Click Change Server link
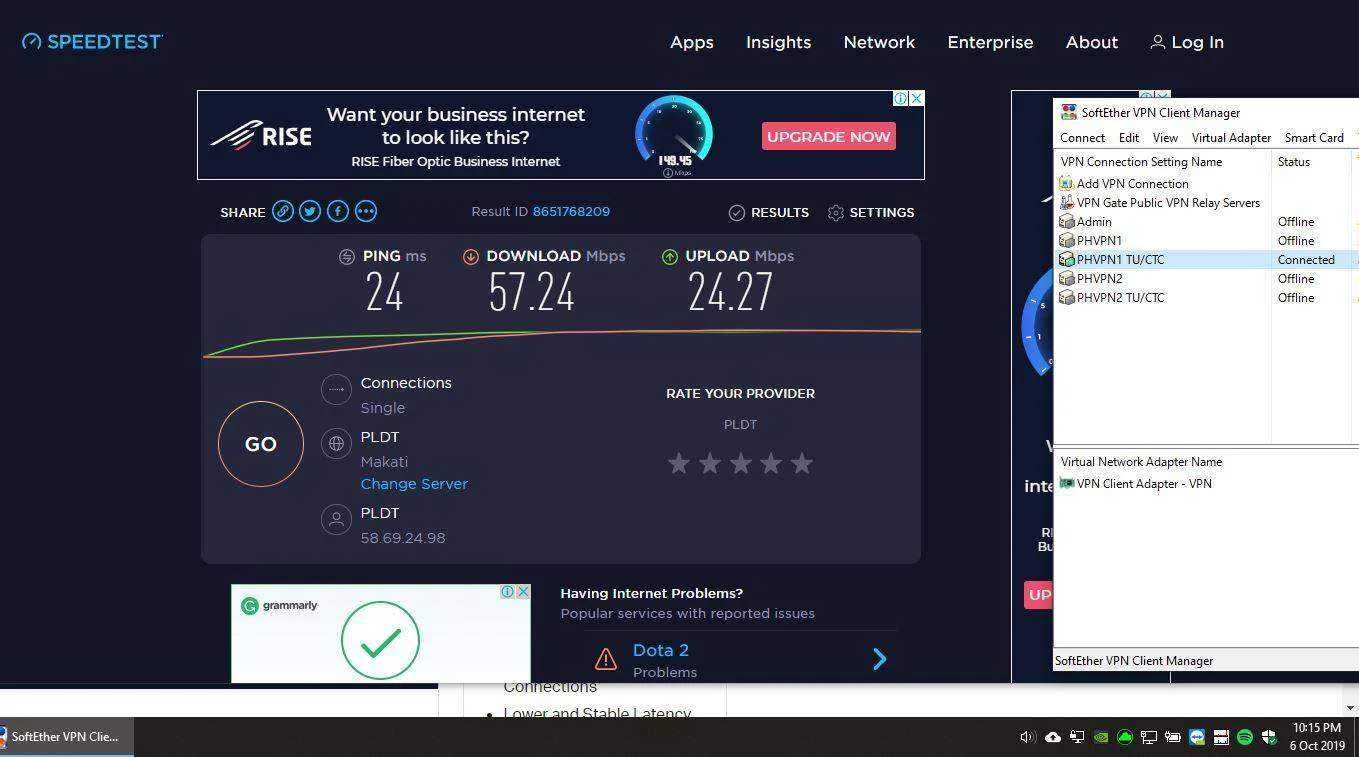Screen dimensions: 1359x757 coord(414,484)
